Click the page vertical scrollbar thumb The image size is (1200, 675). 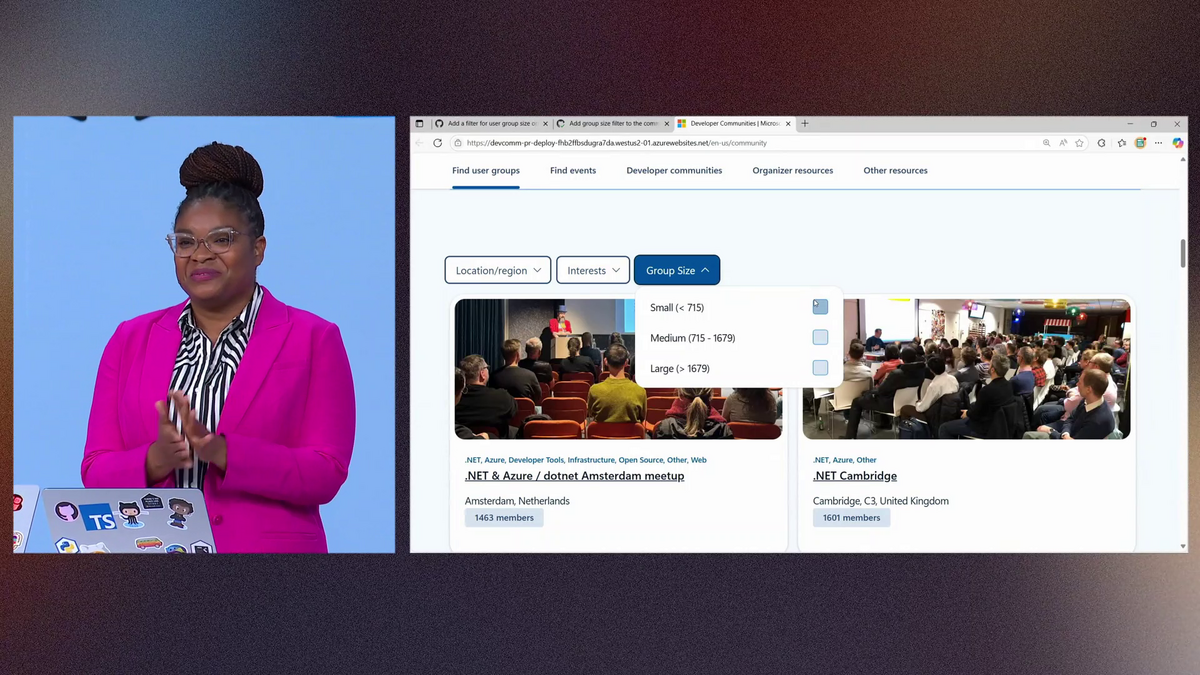point(1184,253)
